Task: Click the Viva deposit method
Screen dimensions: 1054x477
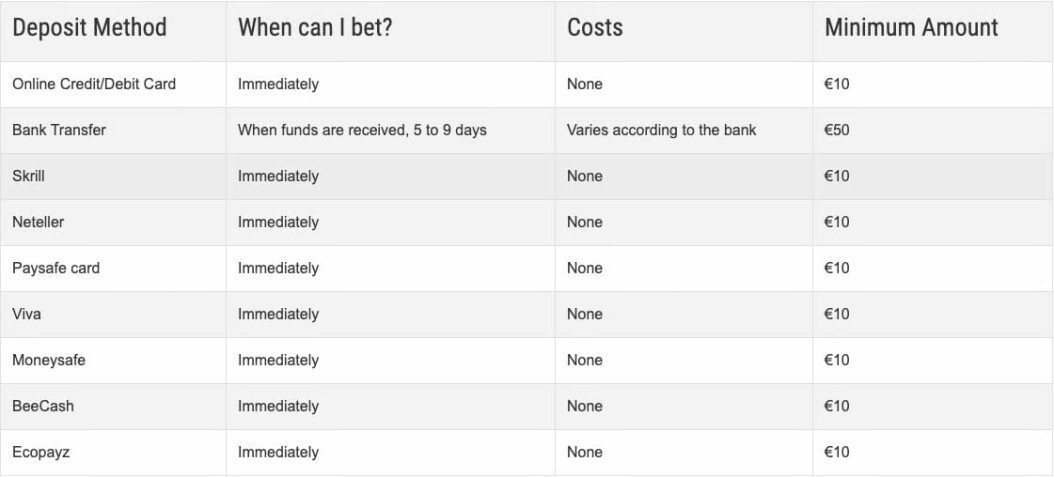Action: (27, 314)
